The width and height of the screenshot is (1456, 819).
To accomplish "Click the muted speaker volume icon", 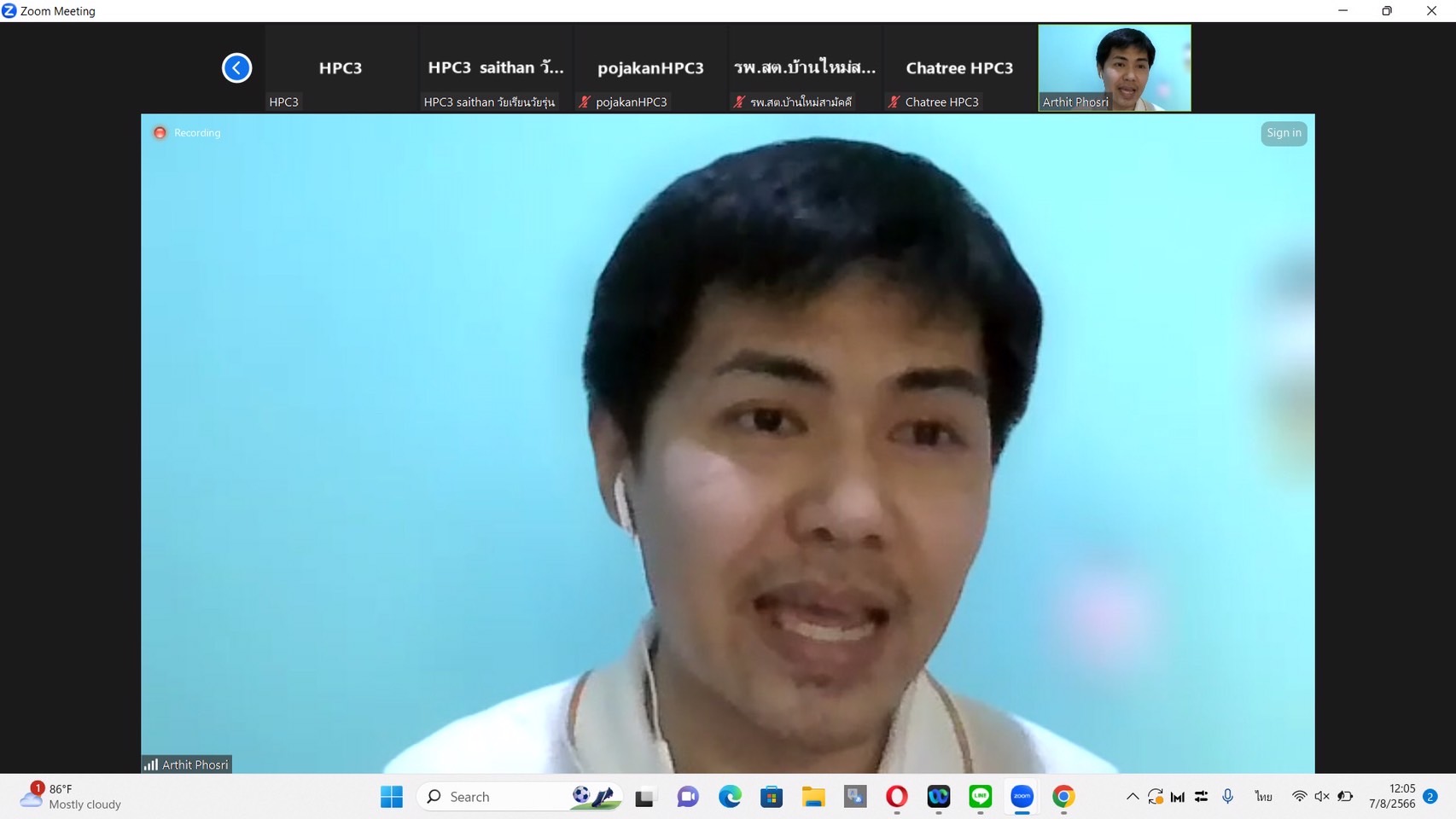I will point(1322,797).
